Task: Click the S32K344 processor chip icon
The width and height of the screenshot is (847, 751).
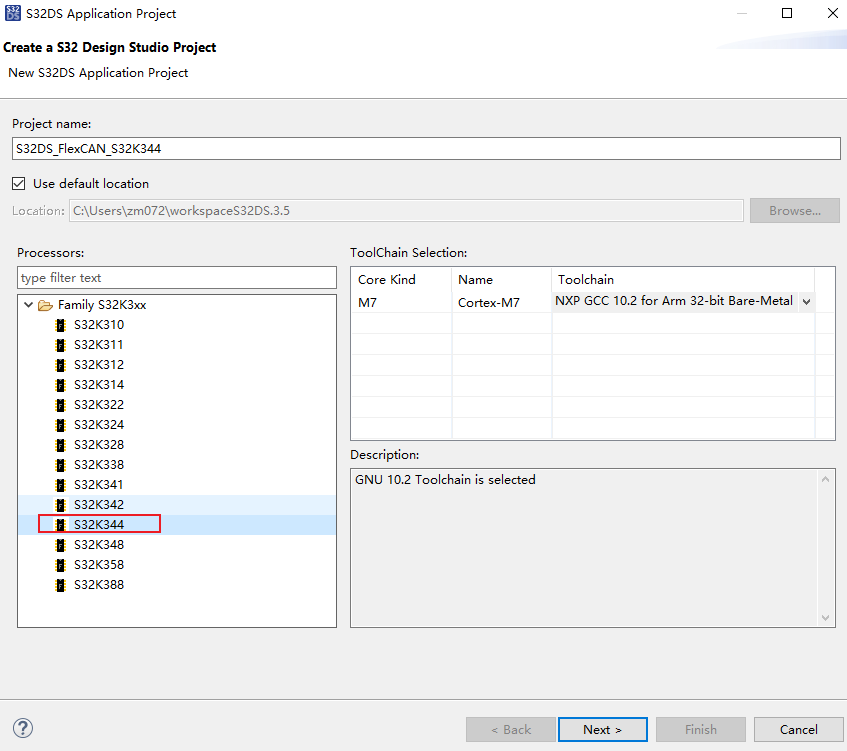Action: click(60, 525)
